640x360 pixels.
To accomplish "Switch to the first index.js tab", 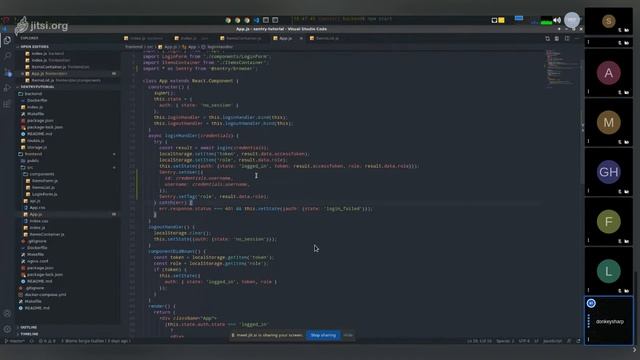I will (x=144, y=38).
